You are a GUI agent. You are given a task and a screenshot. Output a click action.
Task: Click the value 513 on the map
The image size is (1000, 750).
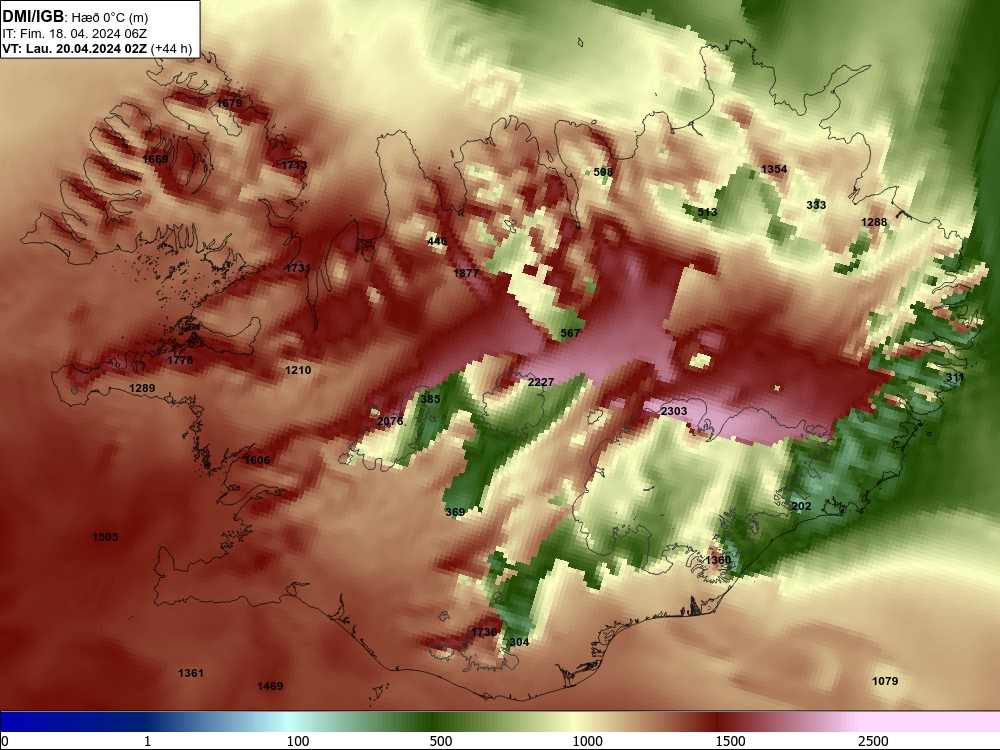point(707,212)
